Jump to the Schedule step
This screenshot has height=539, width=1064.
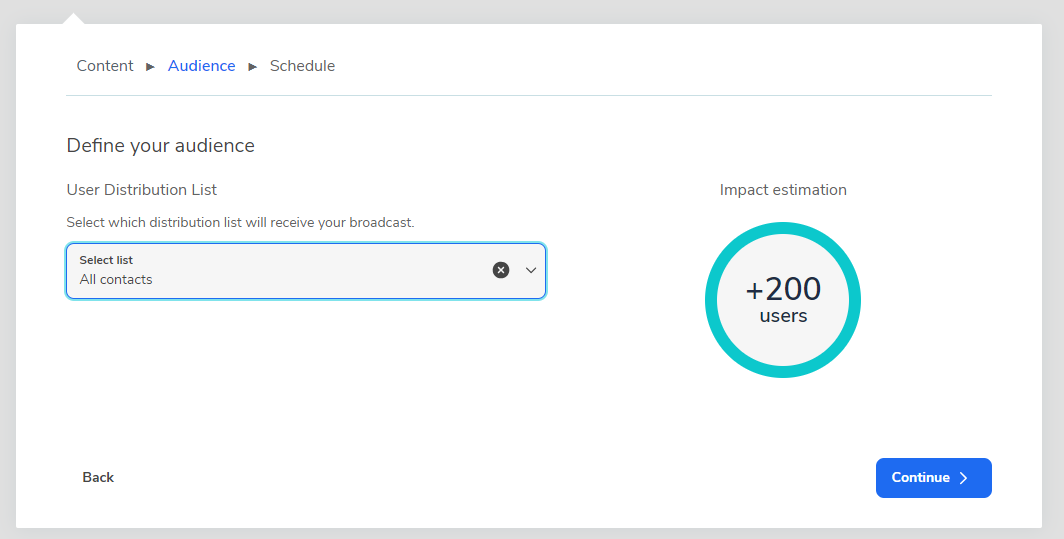(x=302, y=66)
